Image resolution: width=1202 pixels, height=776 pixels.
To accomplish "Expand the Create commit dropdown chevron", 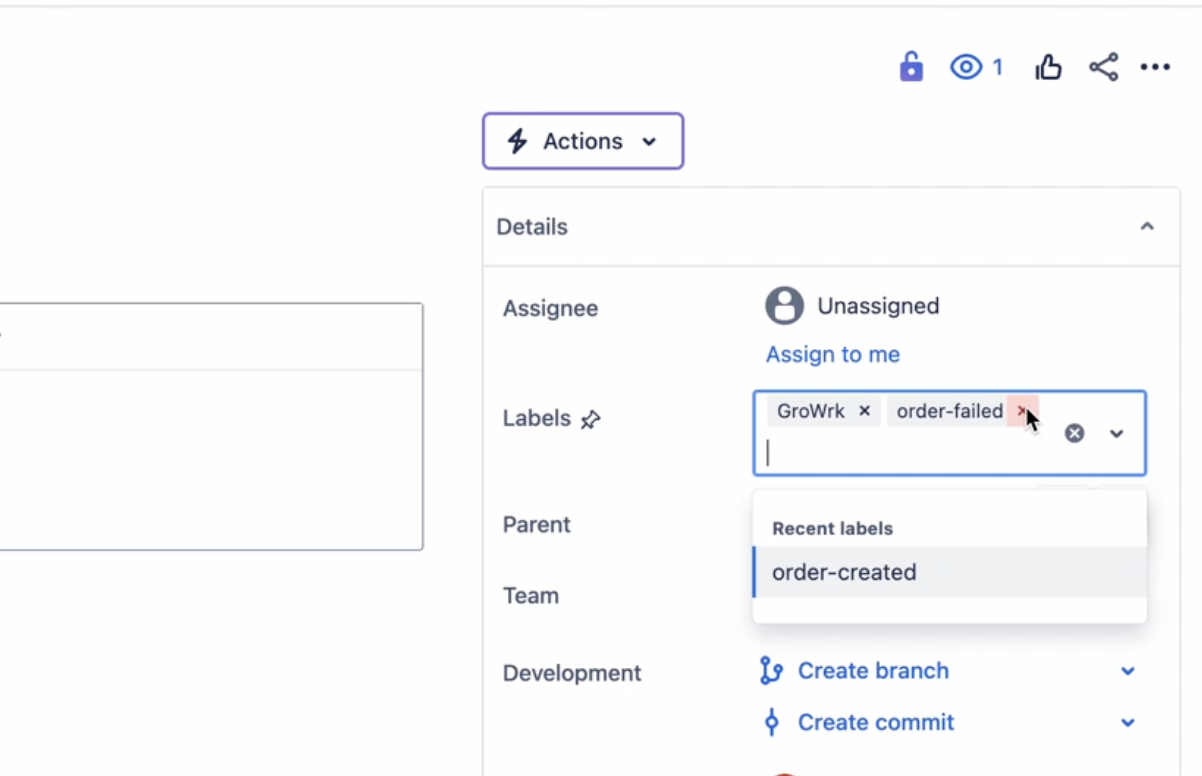I will click(1128, 722).
